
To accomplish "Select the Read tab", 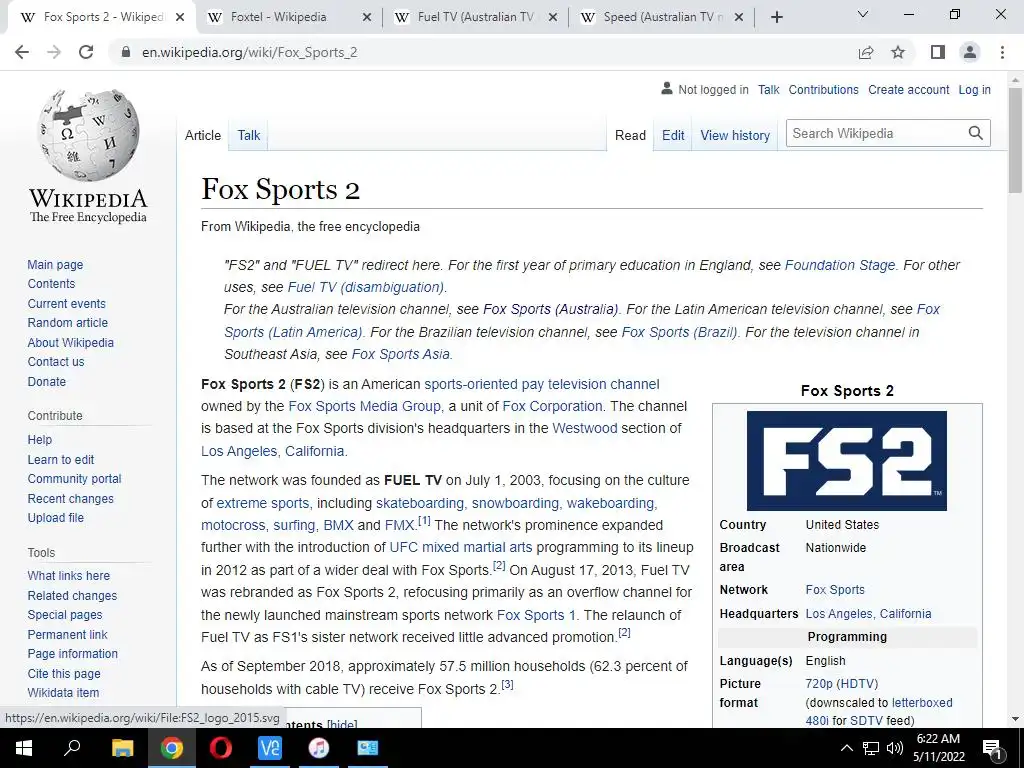I will pyautogui.click(x=630, y=135).
